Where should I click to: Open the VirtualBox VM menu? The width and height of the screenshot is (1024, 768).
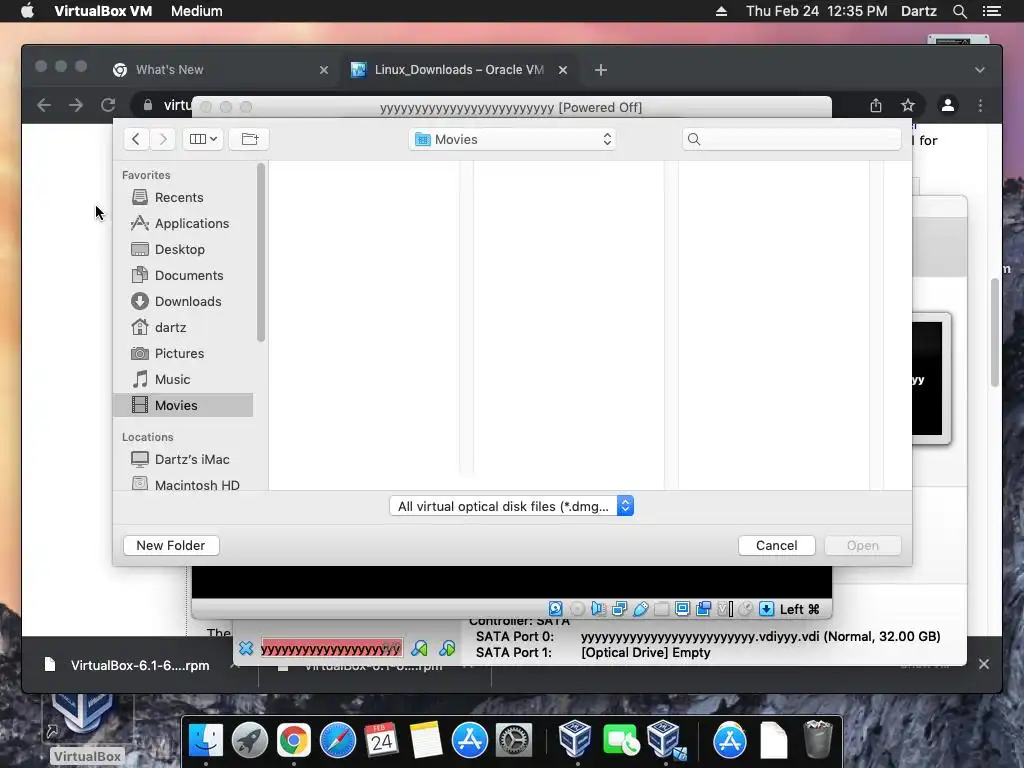coord(103,11)
